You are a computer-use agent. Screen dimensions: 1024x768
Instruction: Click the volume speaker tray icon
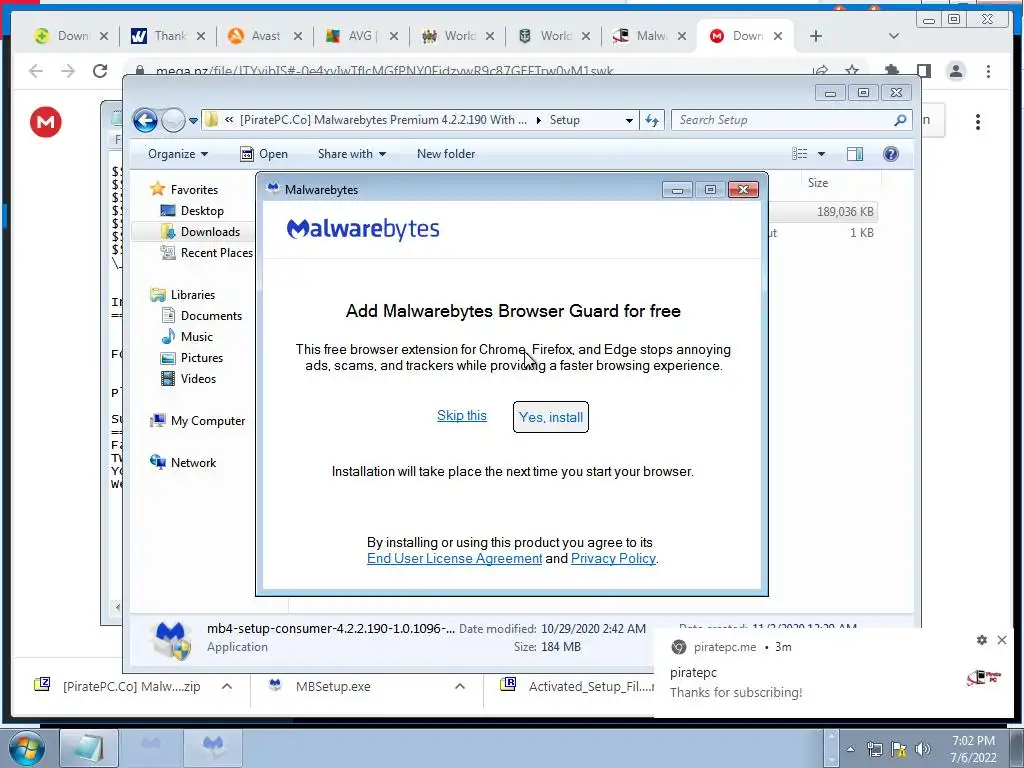[x=922, y=749]
